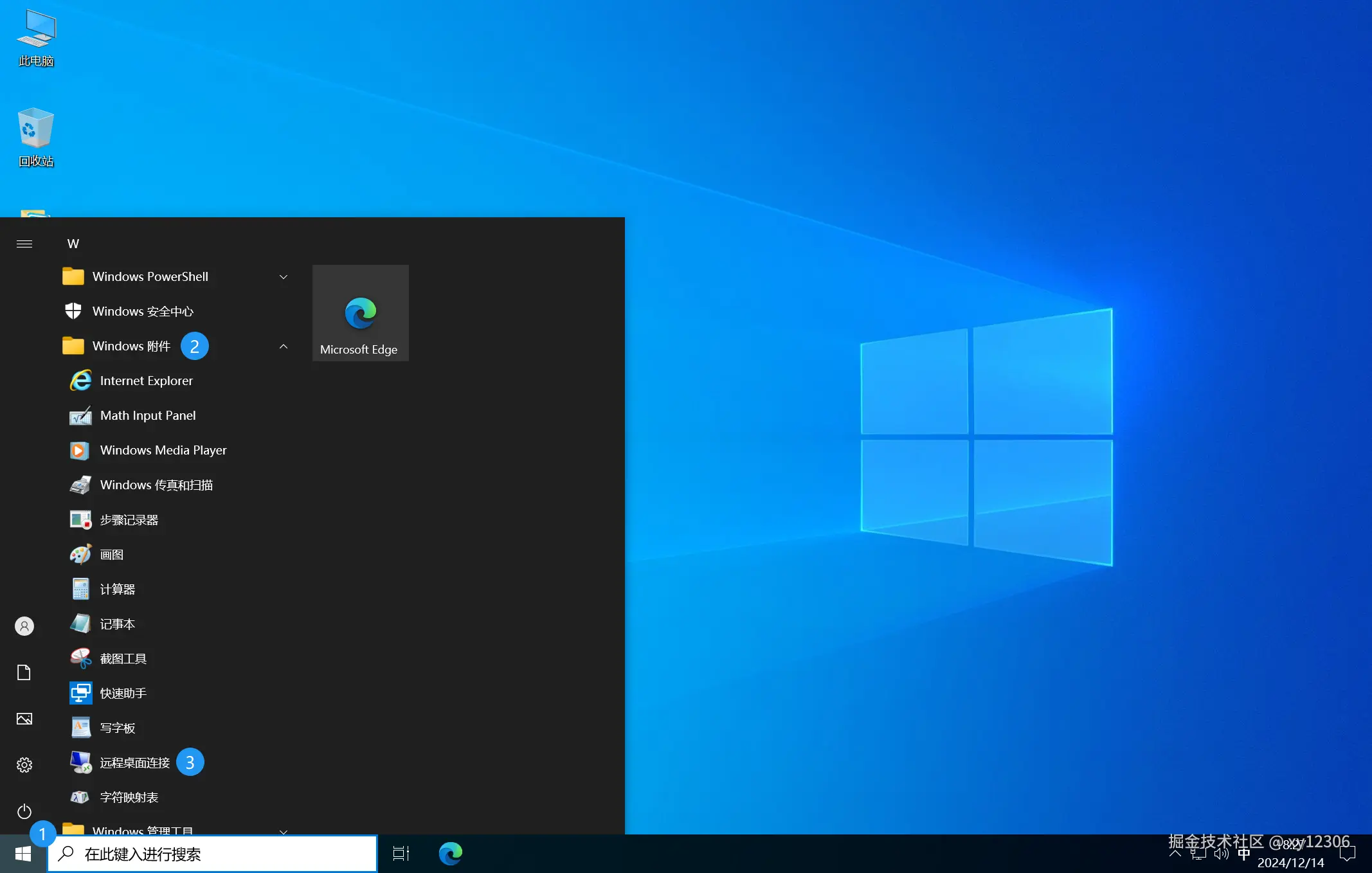Open the Snipping Tool (截图工具)

coord(123,658)
